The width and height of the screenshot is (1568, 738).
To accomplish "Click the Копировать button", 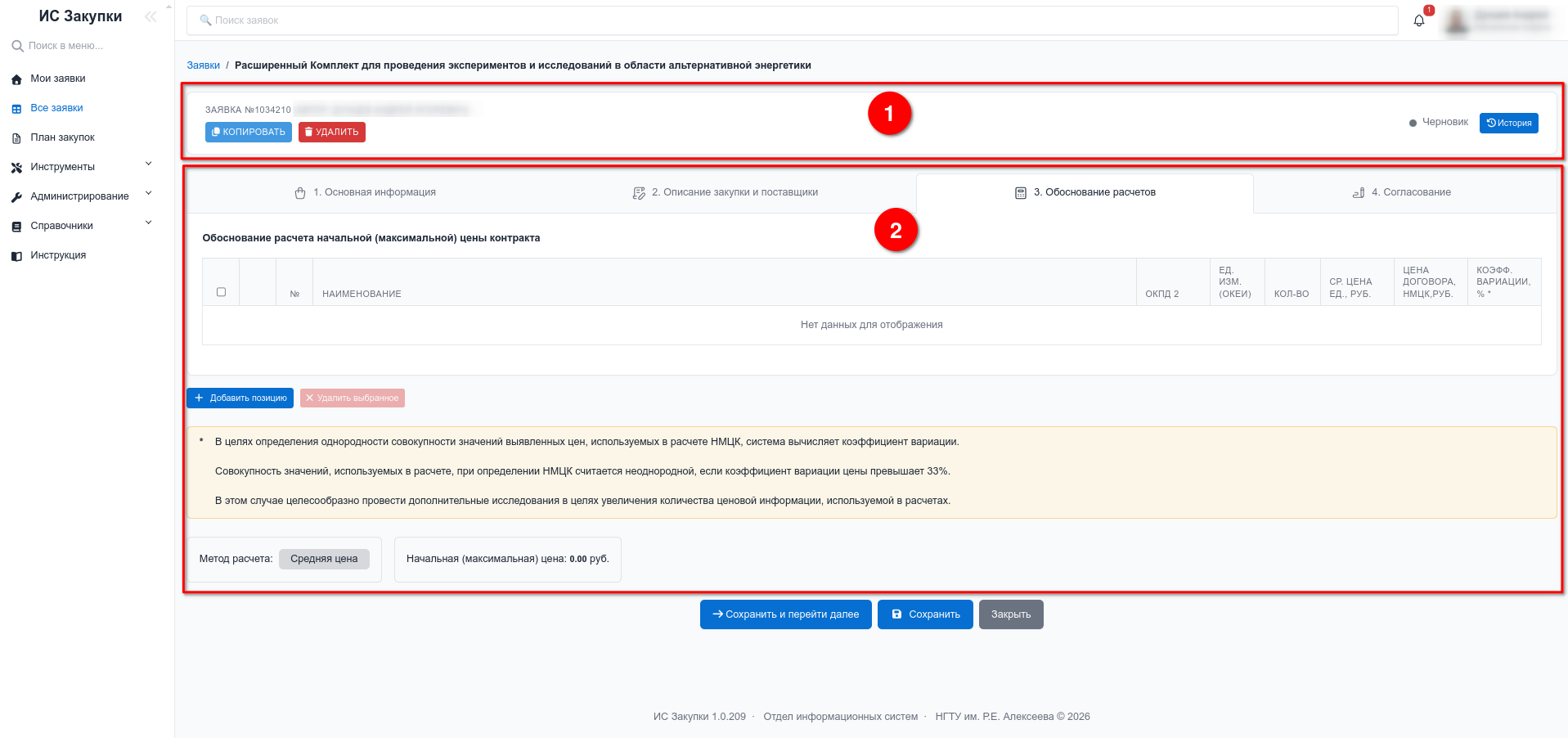I will (249, 132).
